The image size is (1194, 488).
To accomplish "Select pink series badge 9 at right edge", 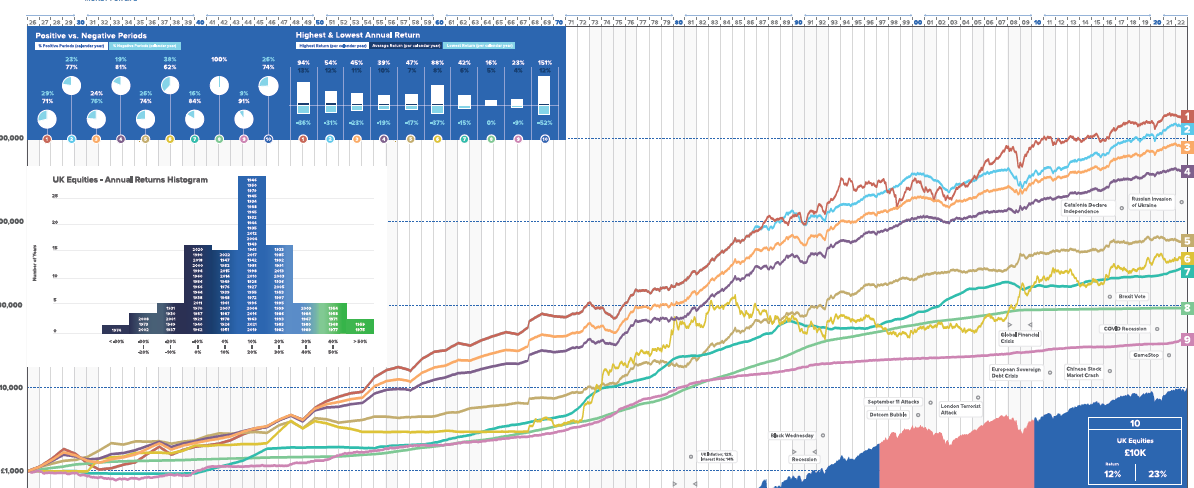I will tap(1186, 340).
